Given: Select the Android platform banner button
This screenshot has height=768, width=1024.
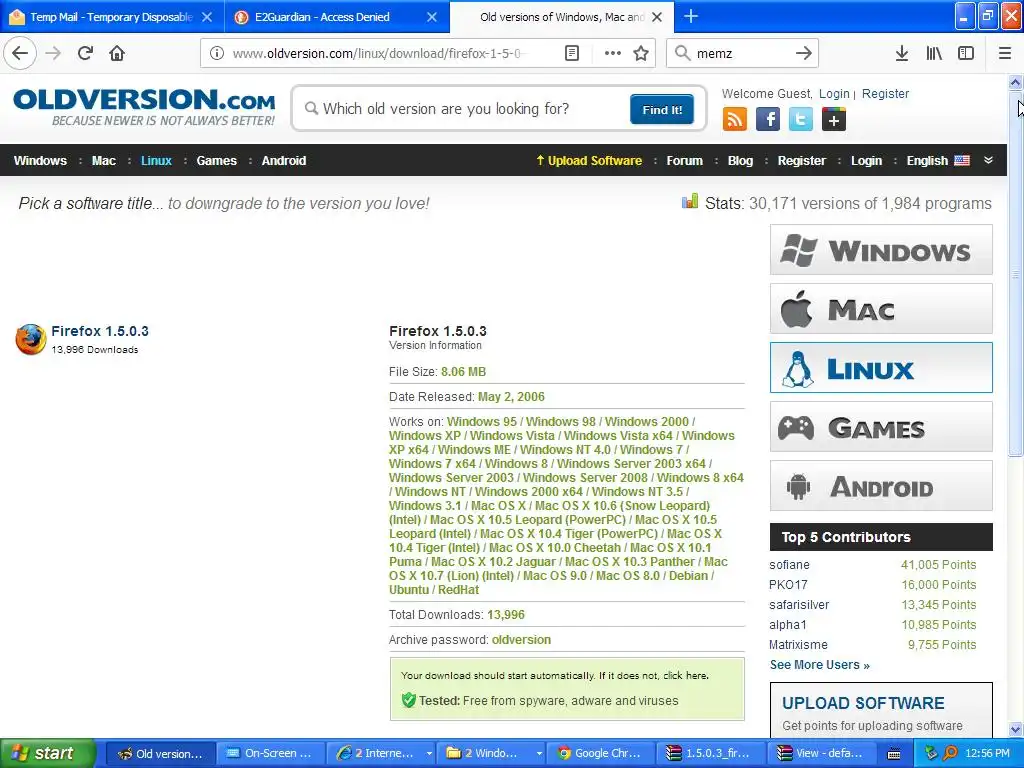Looking at the screenshot, I should click(881, 486).
